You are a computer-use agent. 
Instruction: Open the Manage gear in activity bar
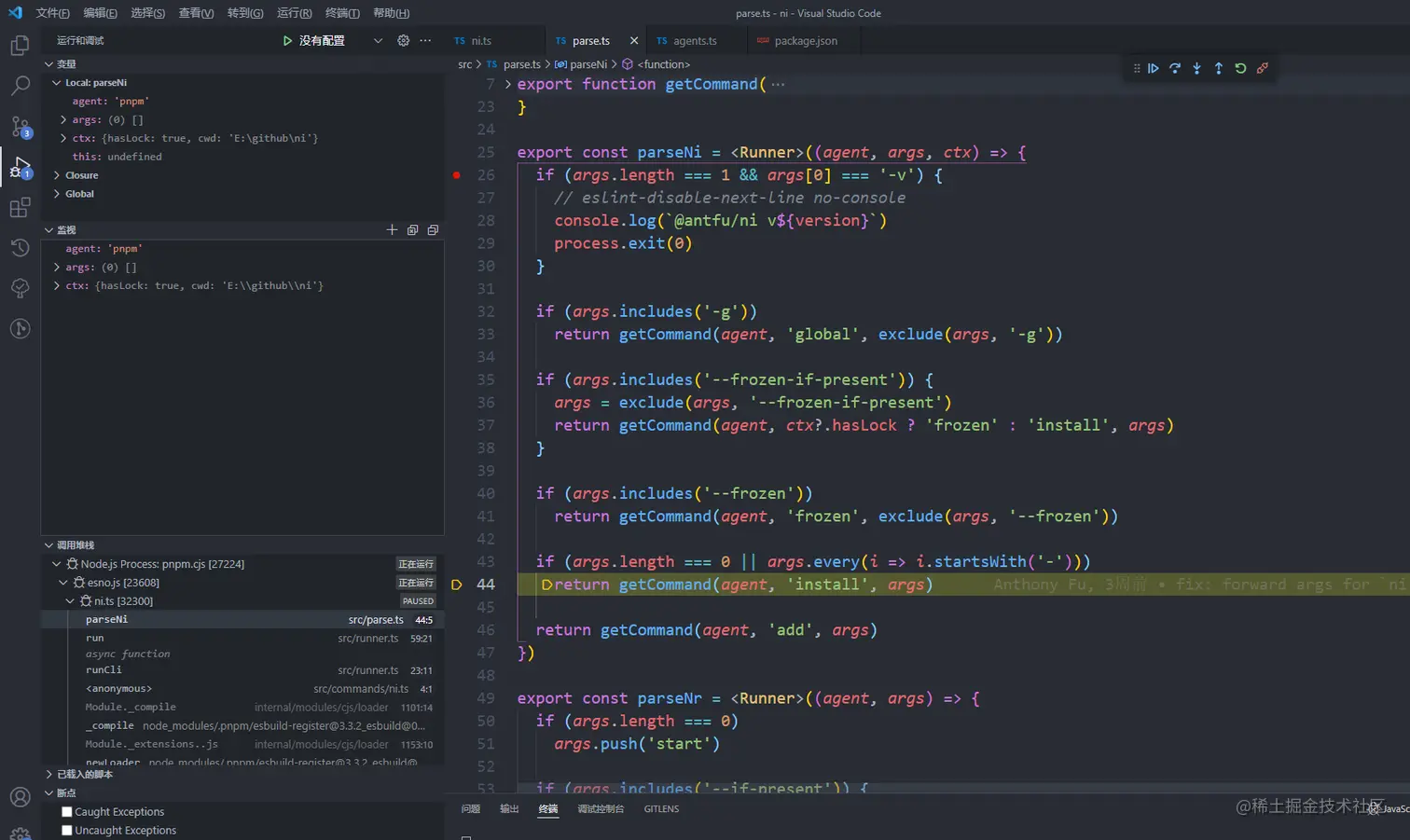click(x=20, y=833)
